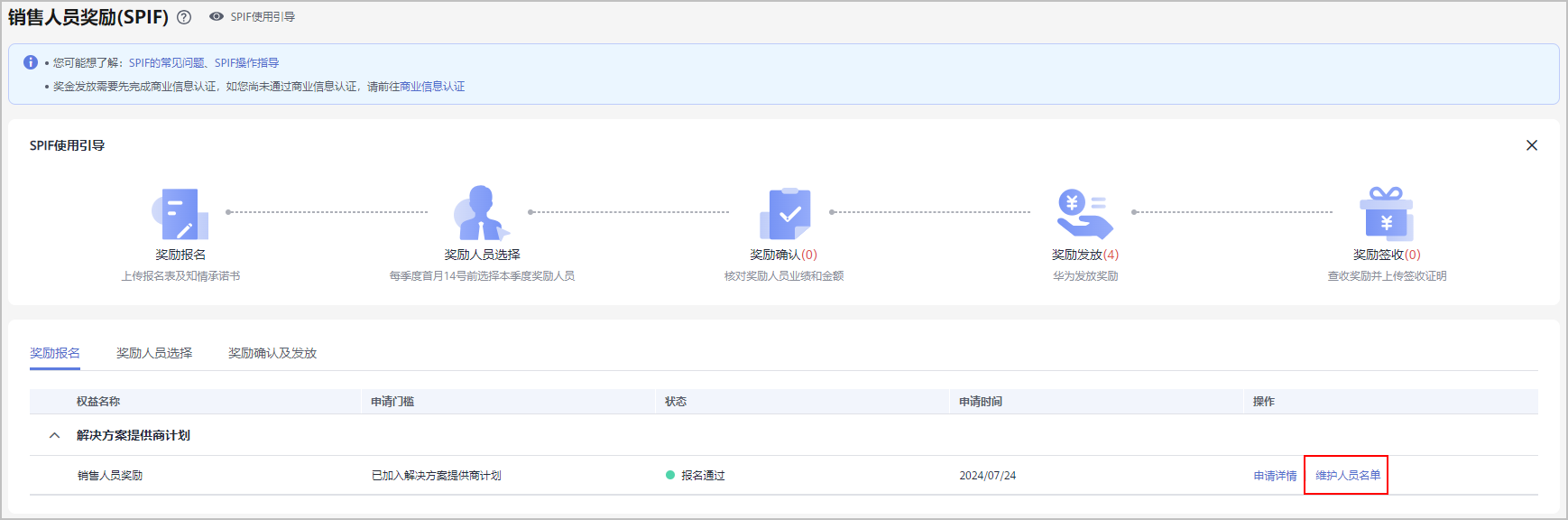
Task: Collapse the 解决方案提供商计划 group row
Action: [54, 435]
